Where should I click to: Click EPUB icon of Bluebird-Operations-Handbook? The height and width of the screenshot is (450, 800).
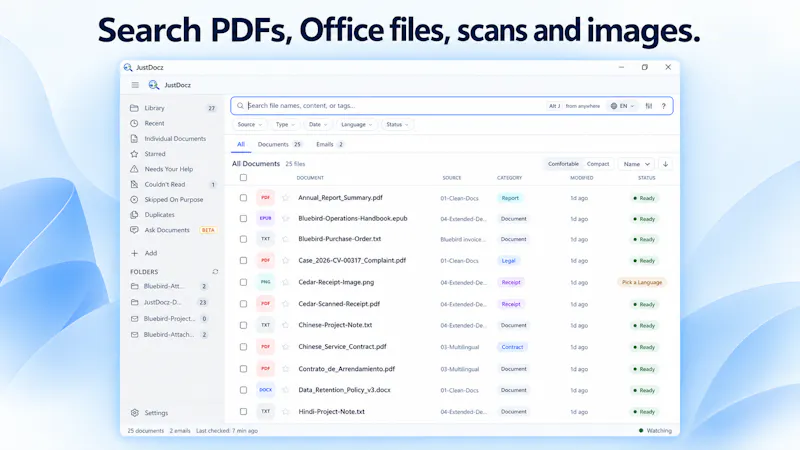click(265, 218)
